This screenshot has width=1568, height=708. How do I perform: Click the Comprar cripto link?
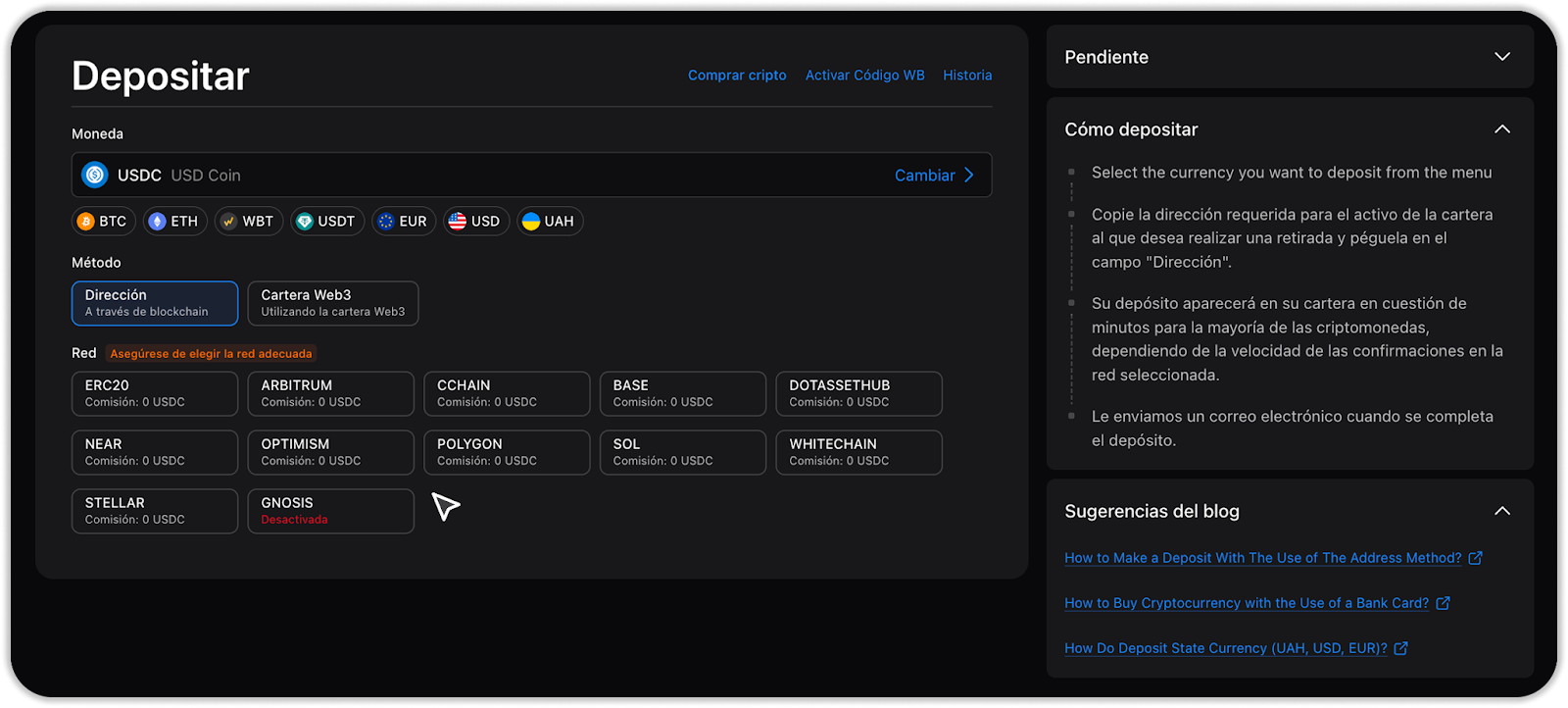737,76
